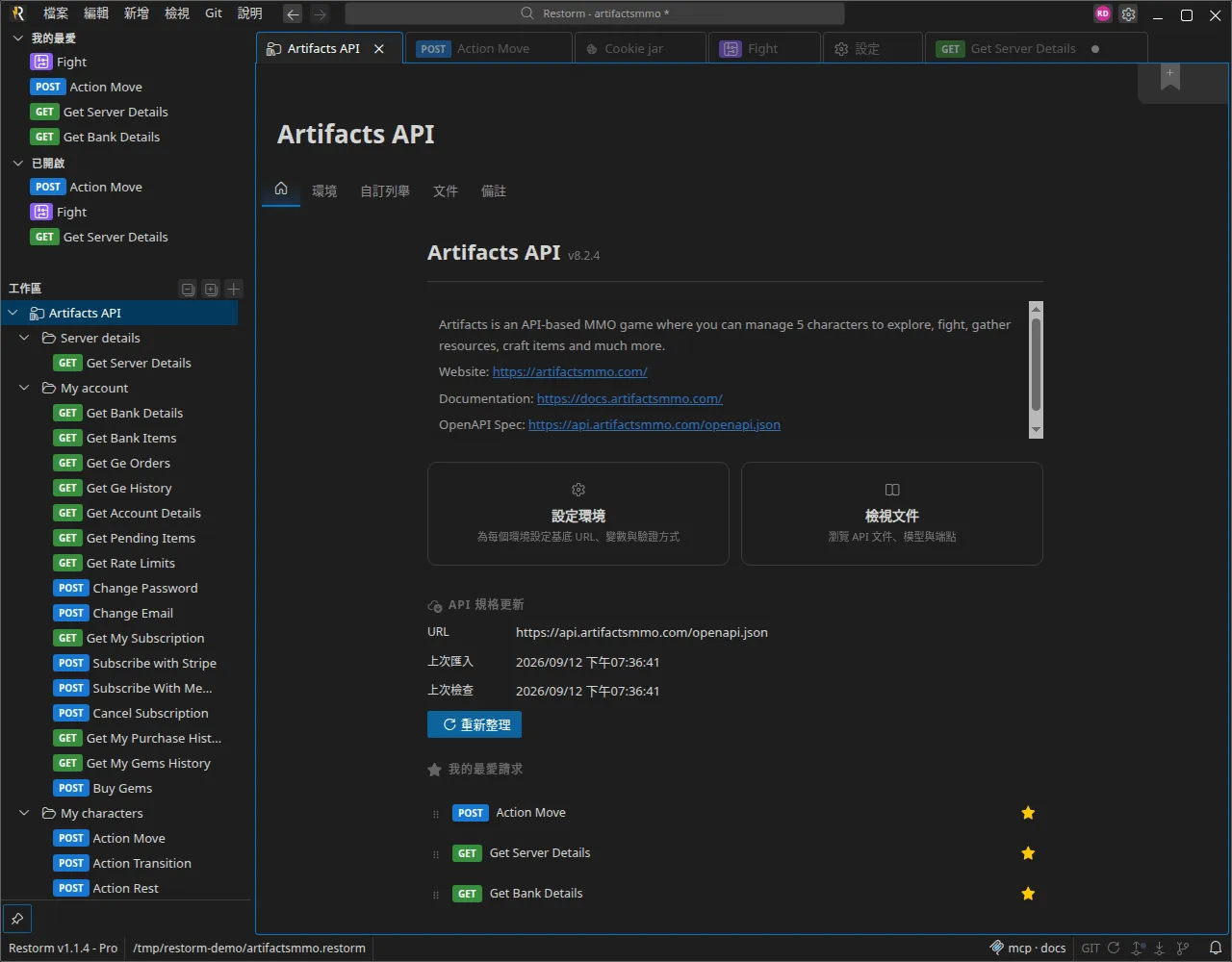Click the 重新整理 refresh button
This screenshot has height=962, width=1232.
point(475,724)
